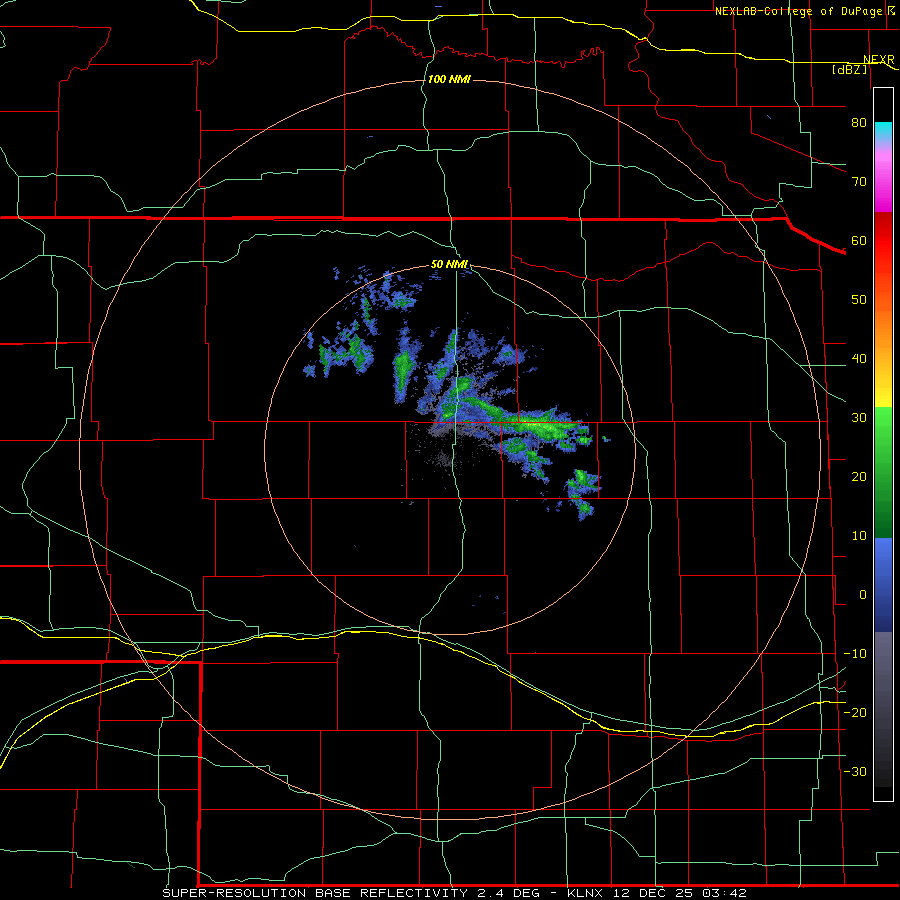This screenshot has width=900, height=900.
Task: Click the NEXR label above the color scale
Action: click(x=879, y=60)
